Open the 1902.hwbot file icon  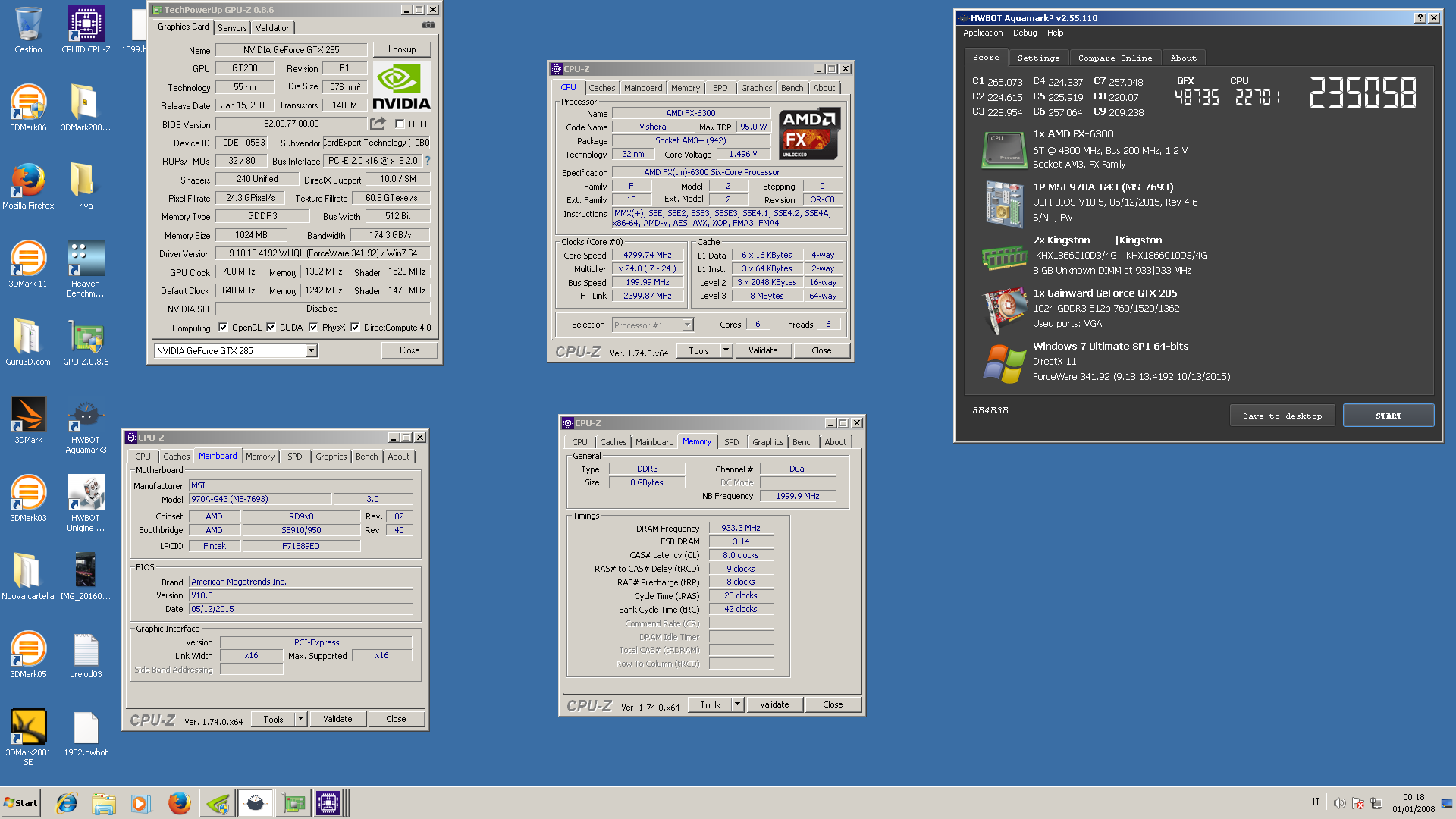click(86, 733)
